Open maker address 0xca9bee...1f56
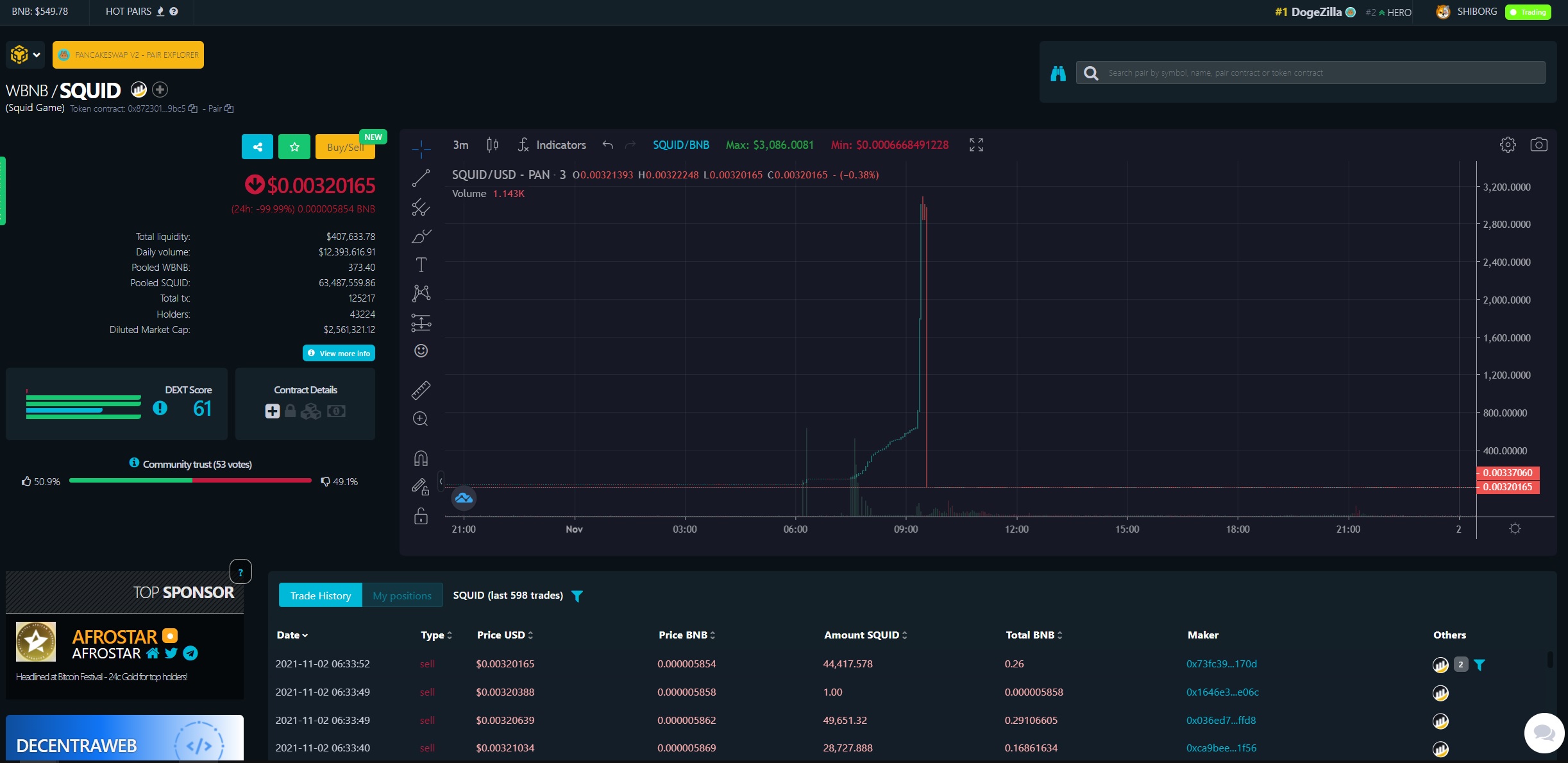 coord(1221,748)
